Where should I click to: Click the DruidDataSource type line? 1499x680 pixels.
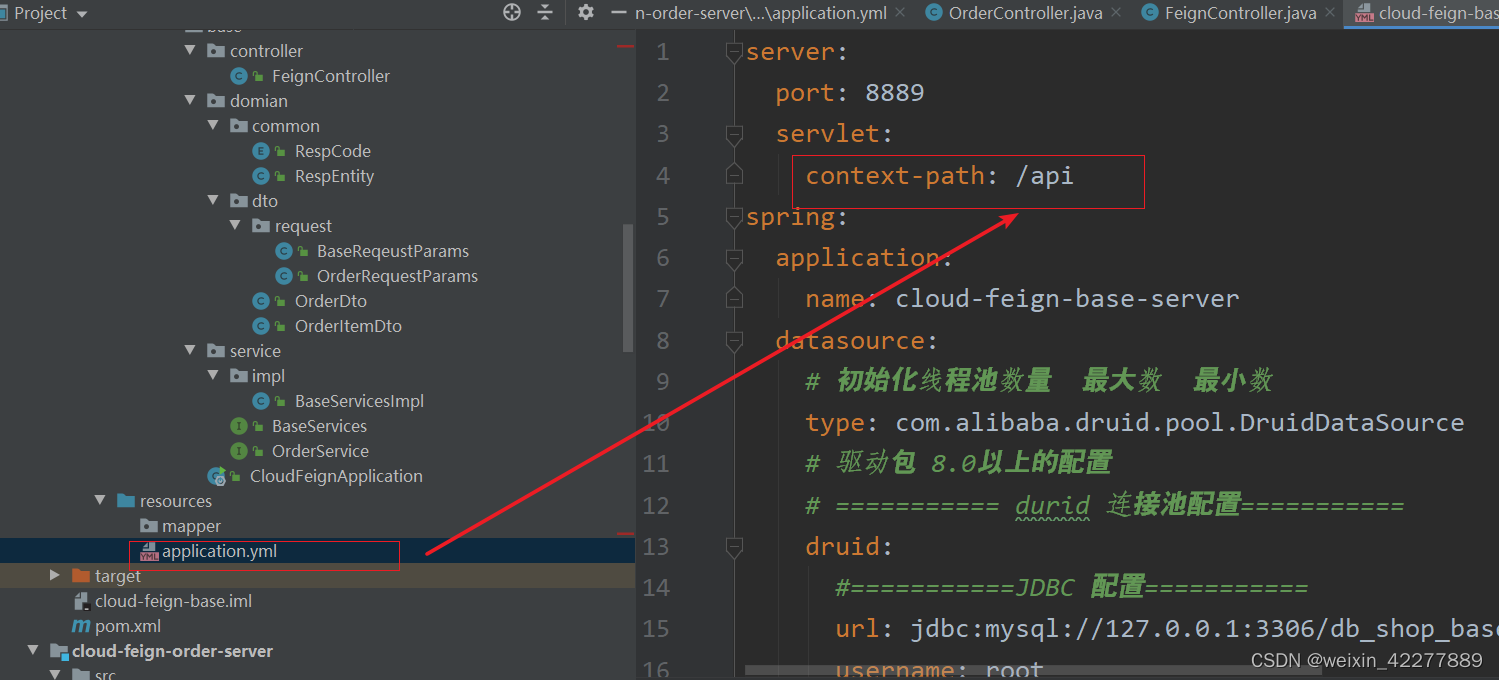(1134, 423)
